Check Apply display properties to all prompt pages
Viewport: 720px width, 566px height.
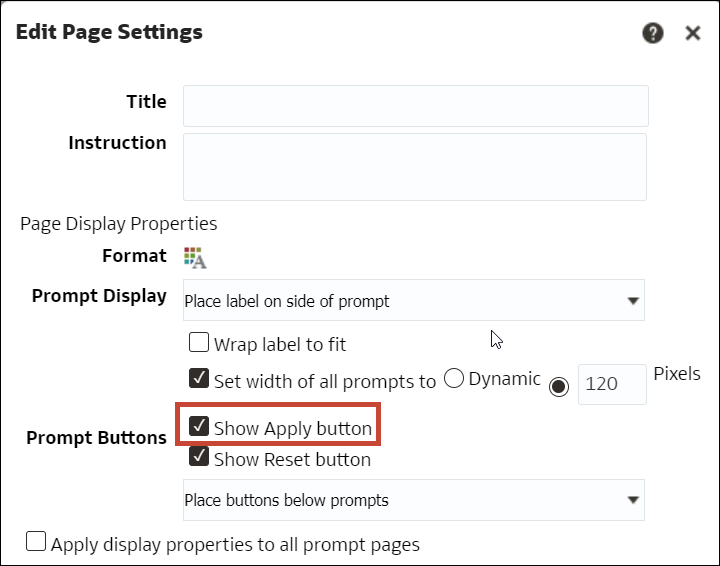pyautogui.click(x=36, y=542)
